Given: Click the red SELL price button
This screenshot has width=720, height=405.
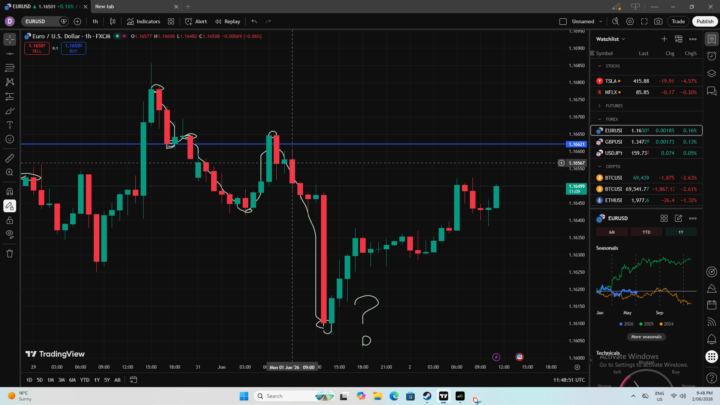Looking at the screenshot, I should point(37,48).
